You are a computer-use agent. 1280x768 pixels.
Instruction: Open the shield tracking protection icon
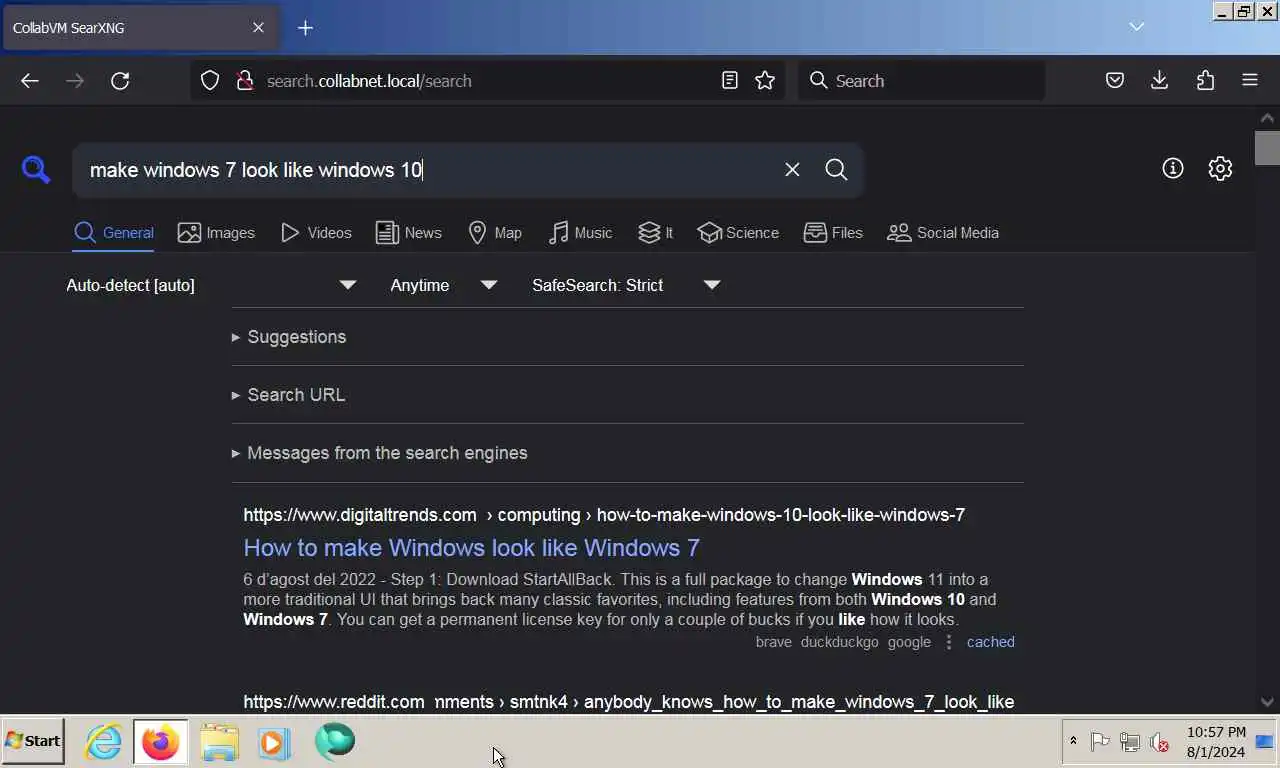[x=210, y=81]
